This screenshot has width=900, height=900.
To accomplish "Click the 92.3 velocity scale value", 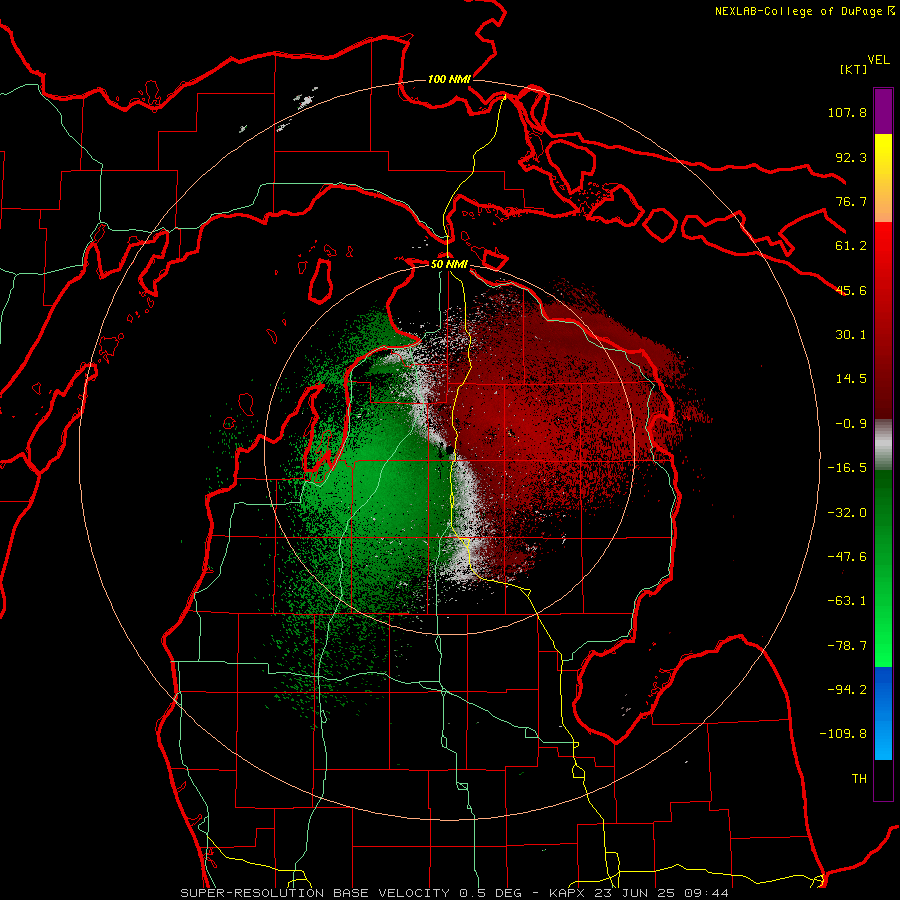I will [851, 157].
